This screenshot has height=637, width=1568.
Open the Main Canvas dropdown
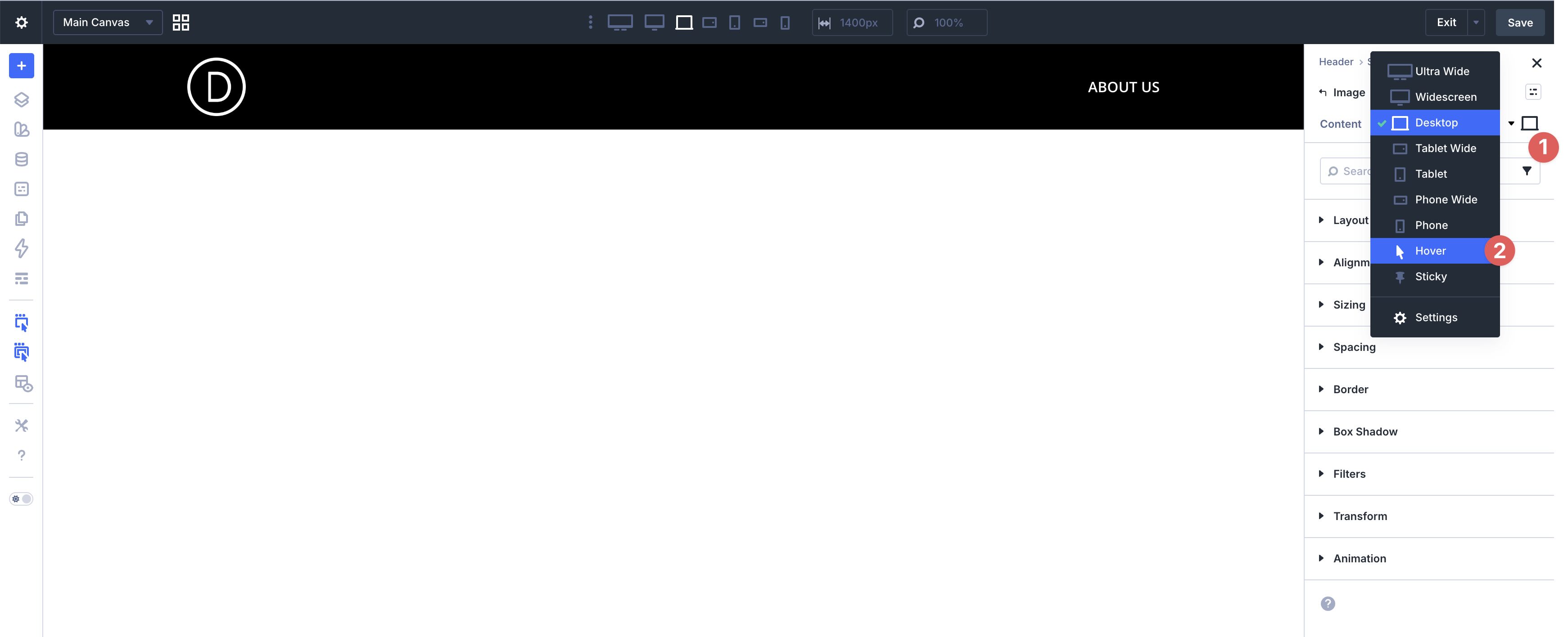coord(107,22)
